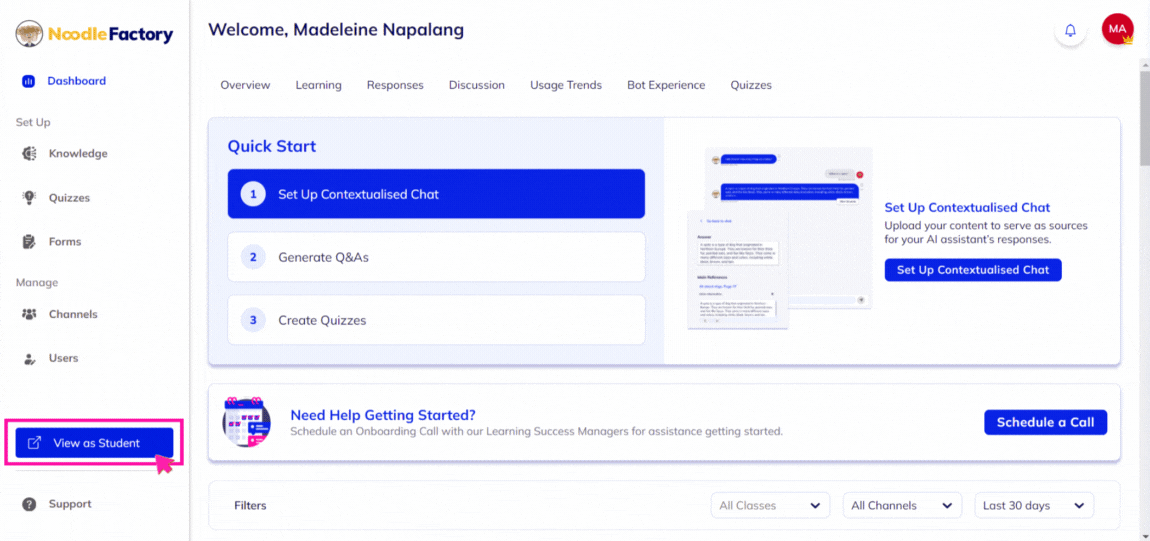The width and height of the screenshot is (1150, 541).
Task: Click the Forms clipboard icon
Action: (x=29, y=241)
